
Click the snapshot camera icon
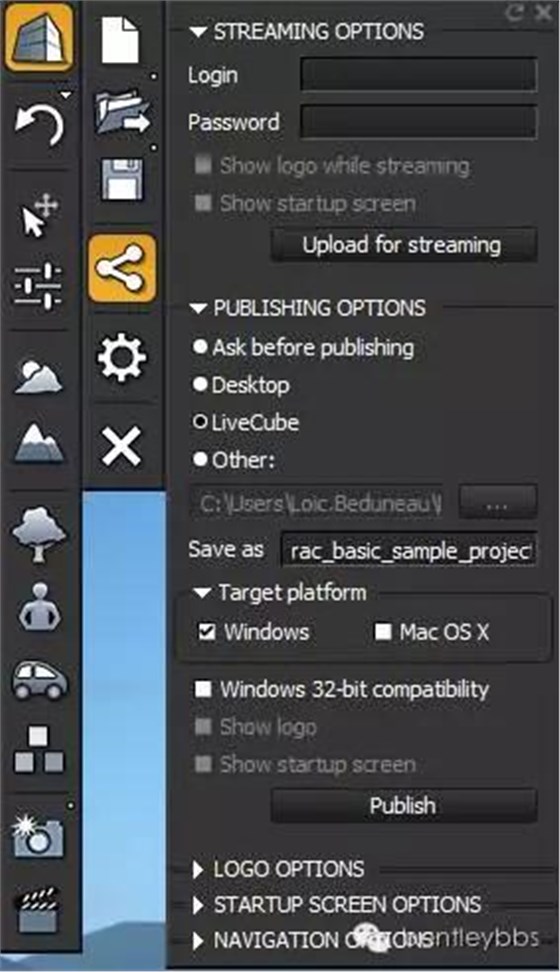(38, 836)
